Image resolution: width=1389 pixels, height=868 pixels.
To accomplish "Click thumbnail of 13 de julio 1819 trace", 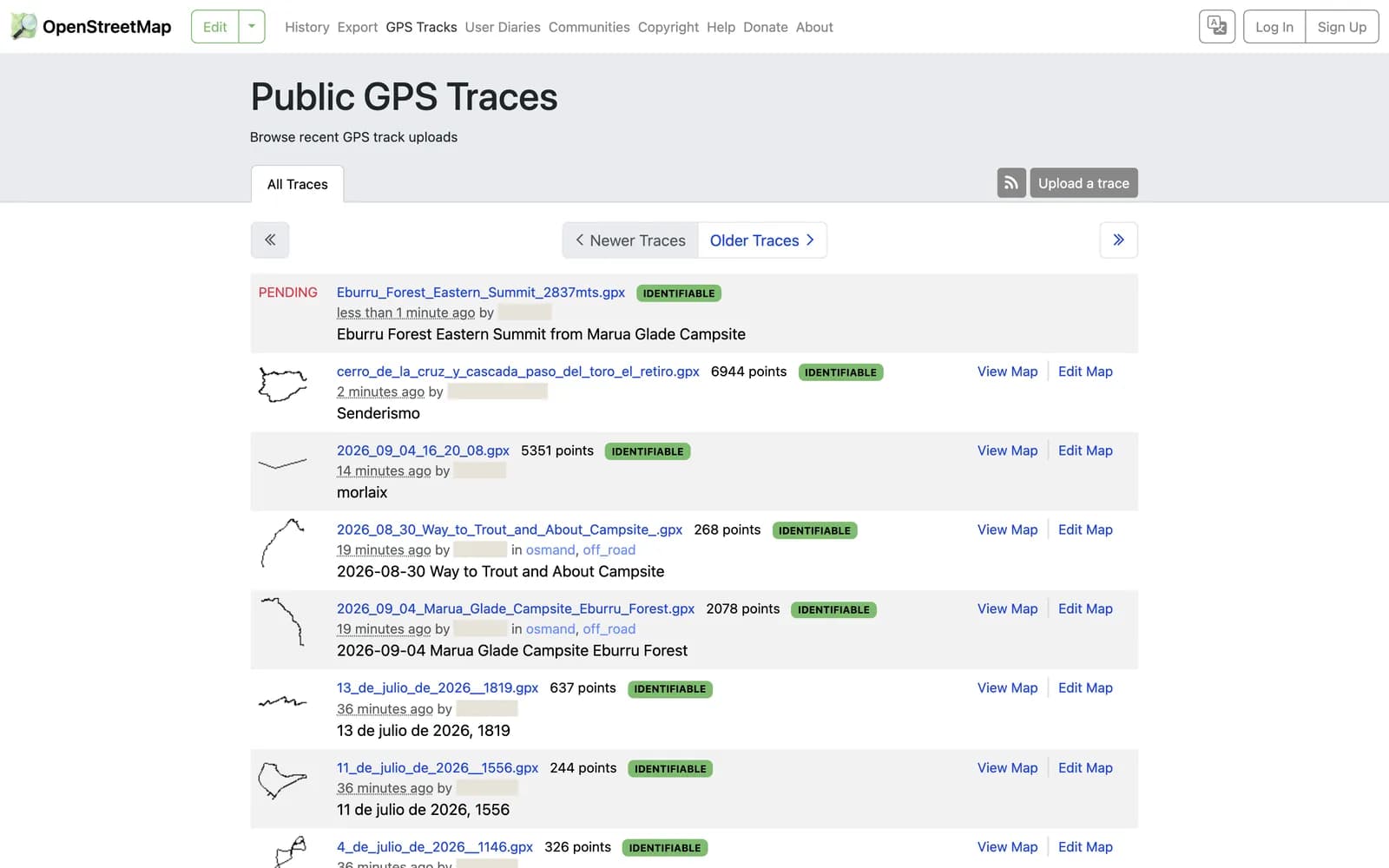I will [x=283, y=701].
